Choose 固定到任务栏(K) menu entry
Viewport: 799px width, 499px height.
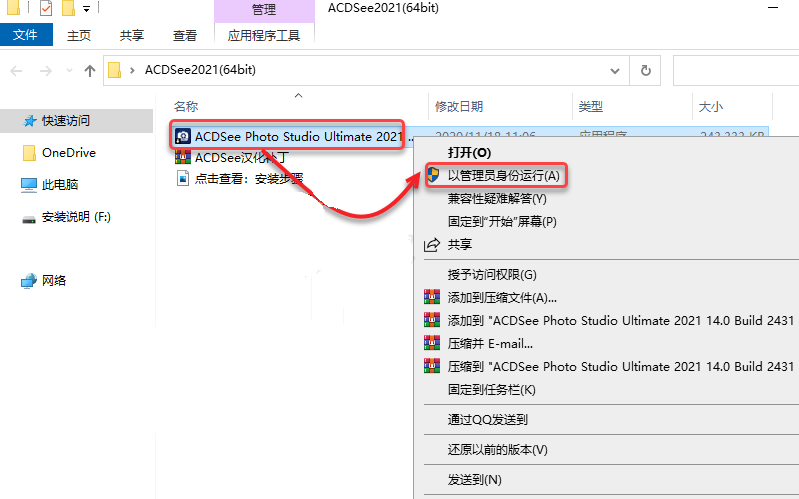click(x=491, y=389)
